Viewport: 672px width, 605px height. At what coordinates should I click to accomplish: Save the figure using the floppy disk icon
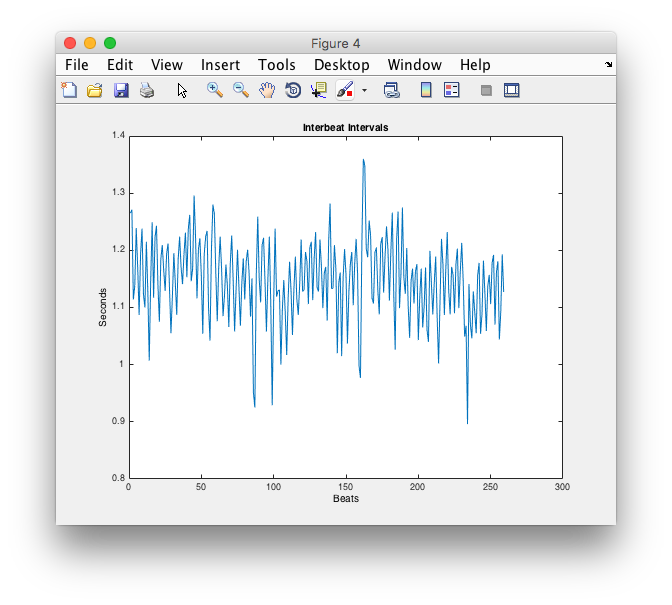point(121,90)
